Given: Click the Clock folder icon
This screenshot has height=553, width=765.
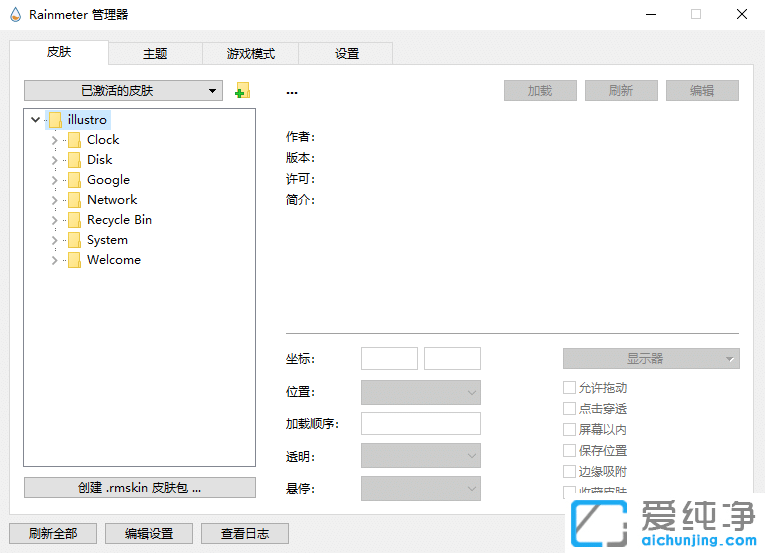Looking at the screenshot, I should (74, 140).
